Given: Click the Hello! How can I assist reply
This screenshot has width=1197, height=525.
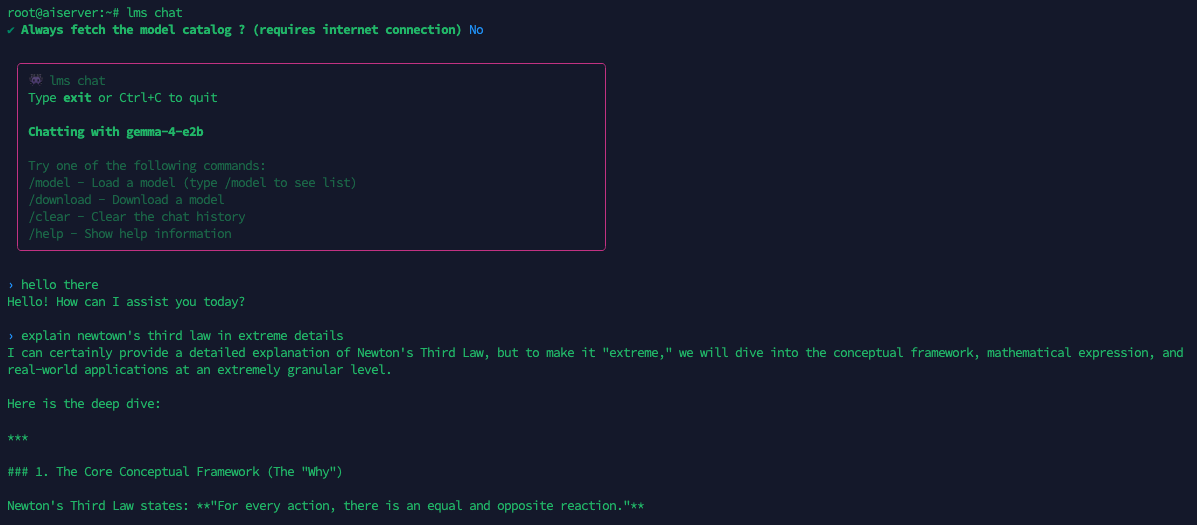Looking at the screenshot, I should 126,301.
